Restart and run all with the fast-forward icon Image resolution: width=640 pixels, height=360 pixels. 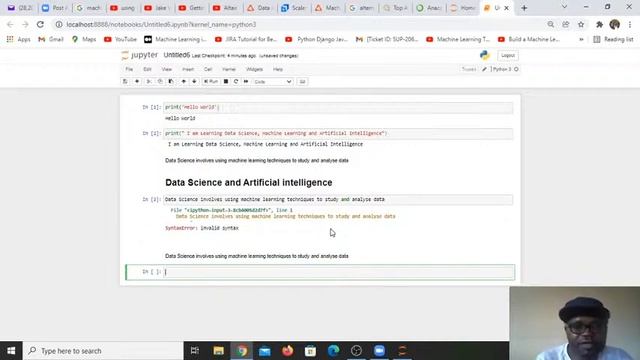point(246,82)
